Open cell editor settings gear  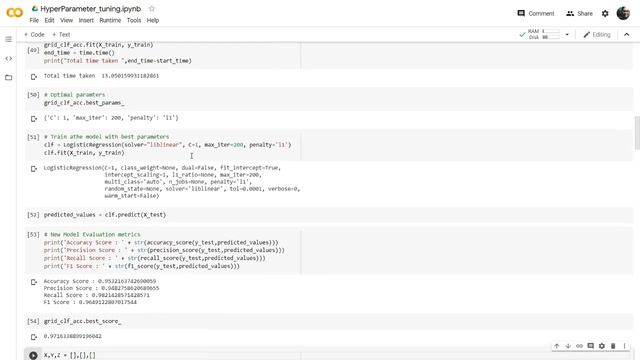click(x=602, y=346)
